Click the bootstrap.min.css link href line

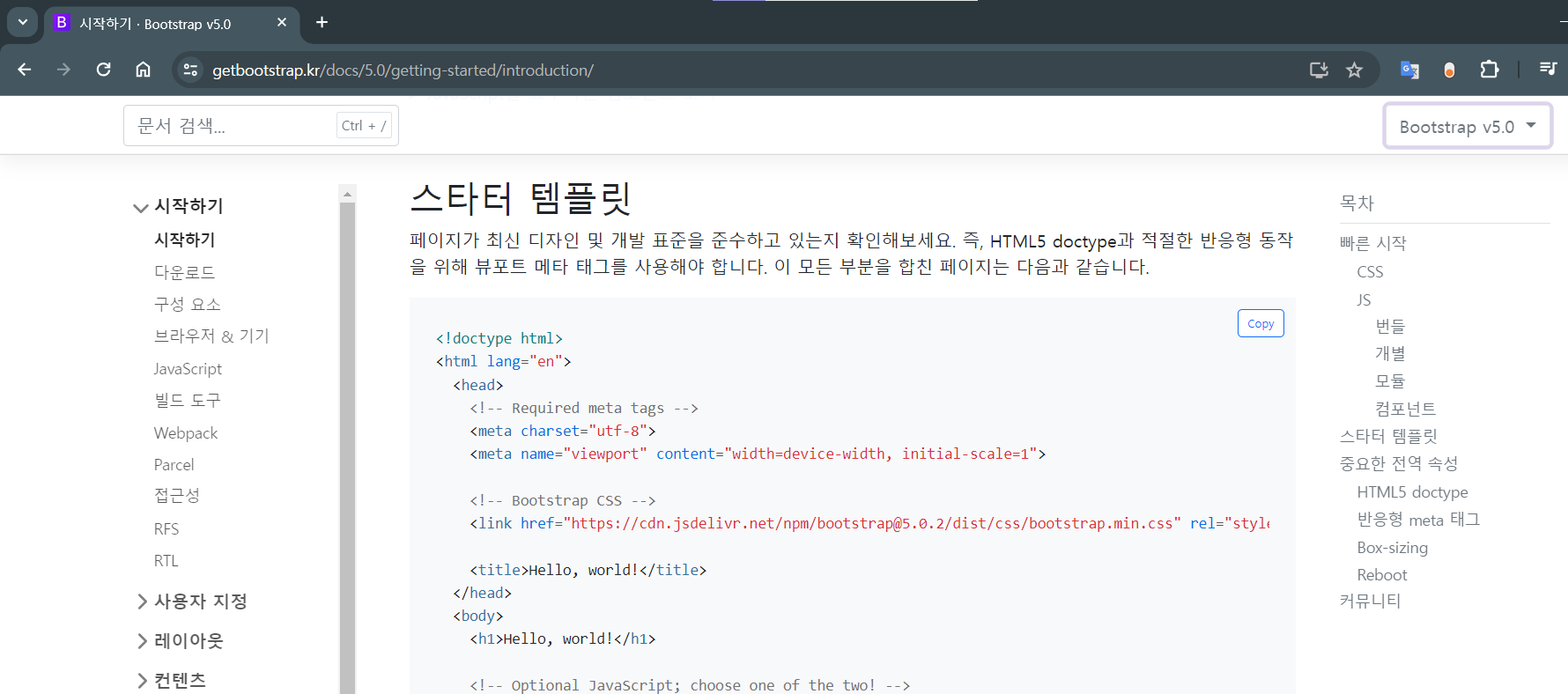[869, 523]
